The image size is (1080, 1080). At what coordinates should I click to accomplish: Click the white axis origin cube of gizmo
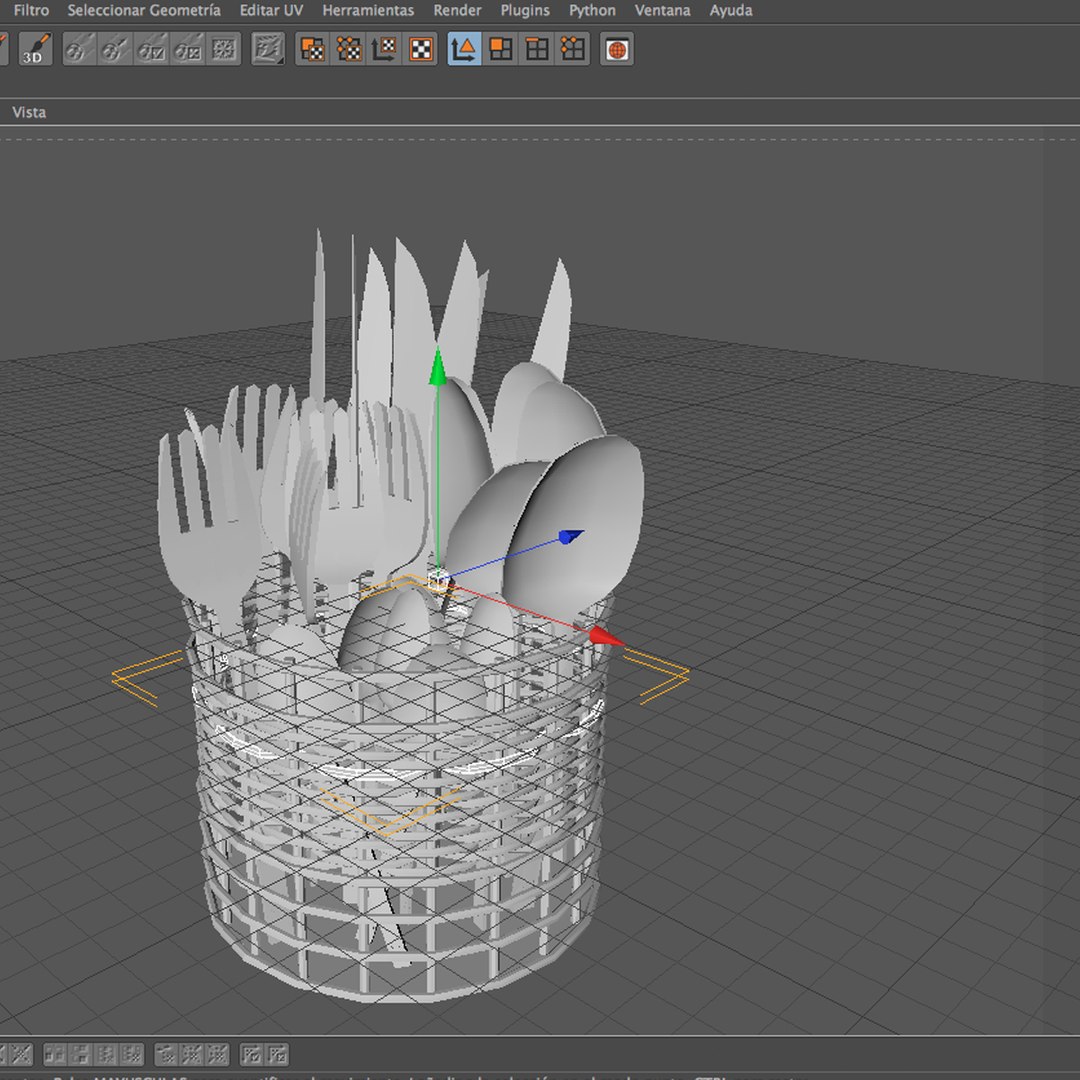(438, 580)
